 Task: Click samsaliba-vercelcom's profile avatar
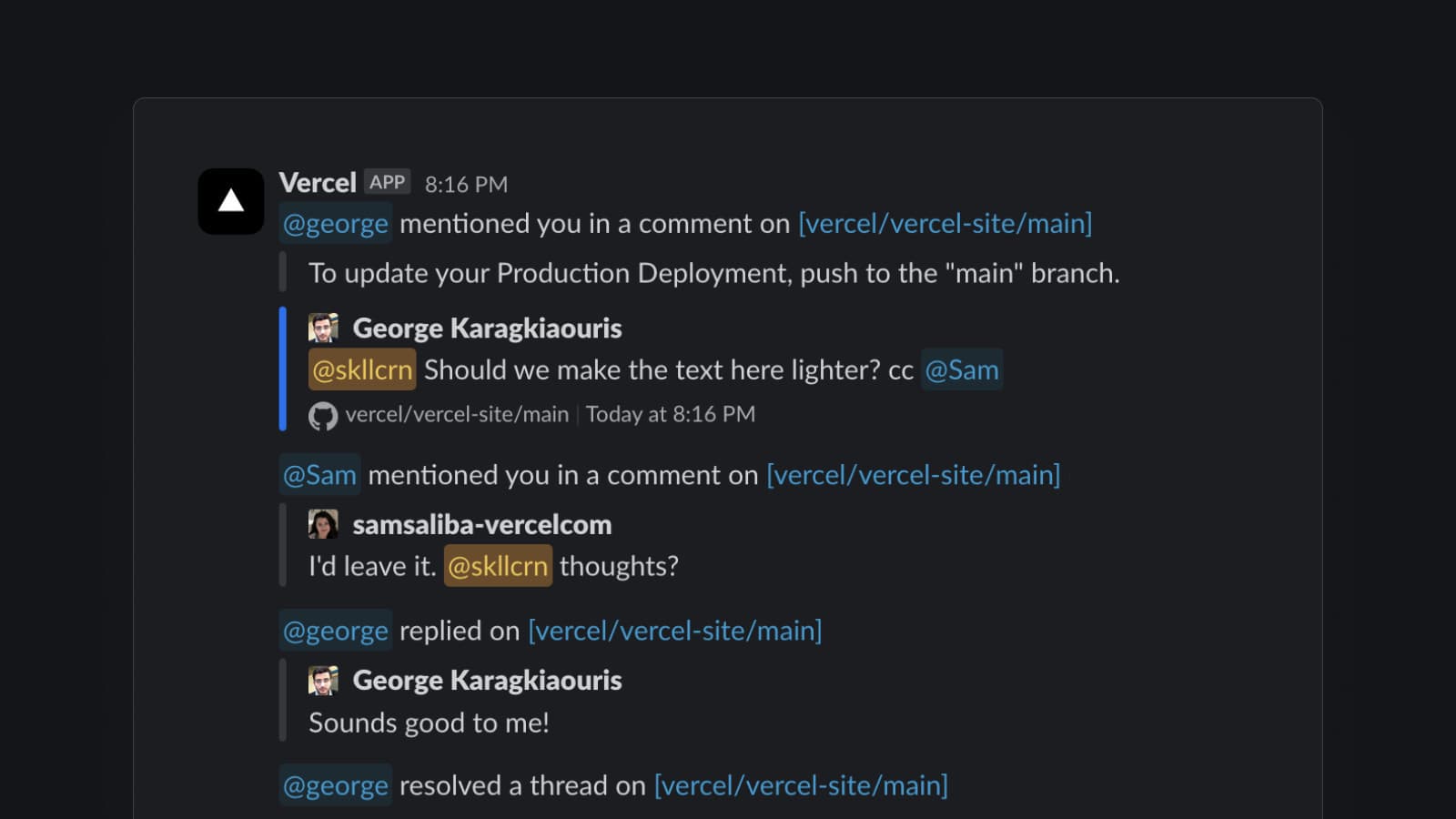[x=323, y=524]
